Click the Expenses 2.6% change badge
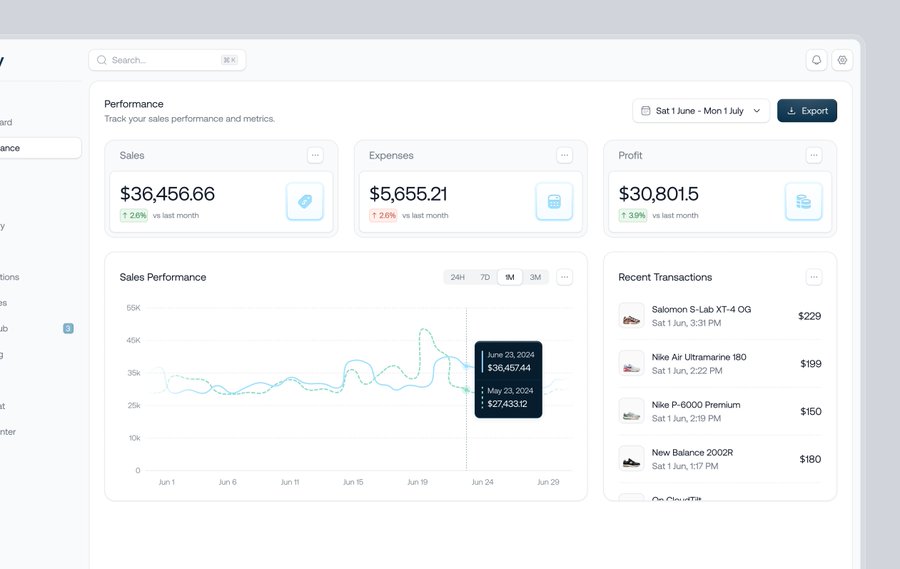This screenshot has height=569, width=900. pos(383,215)
